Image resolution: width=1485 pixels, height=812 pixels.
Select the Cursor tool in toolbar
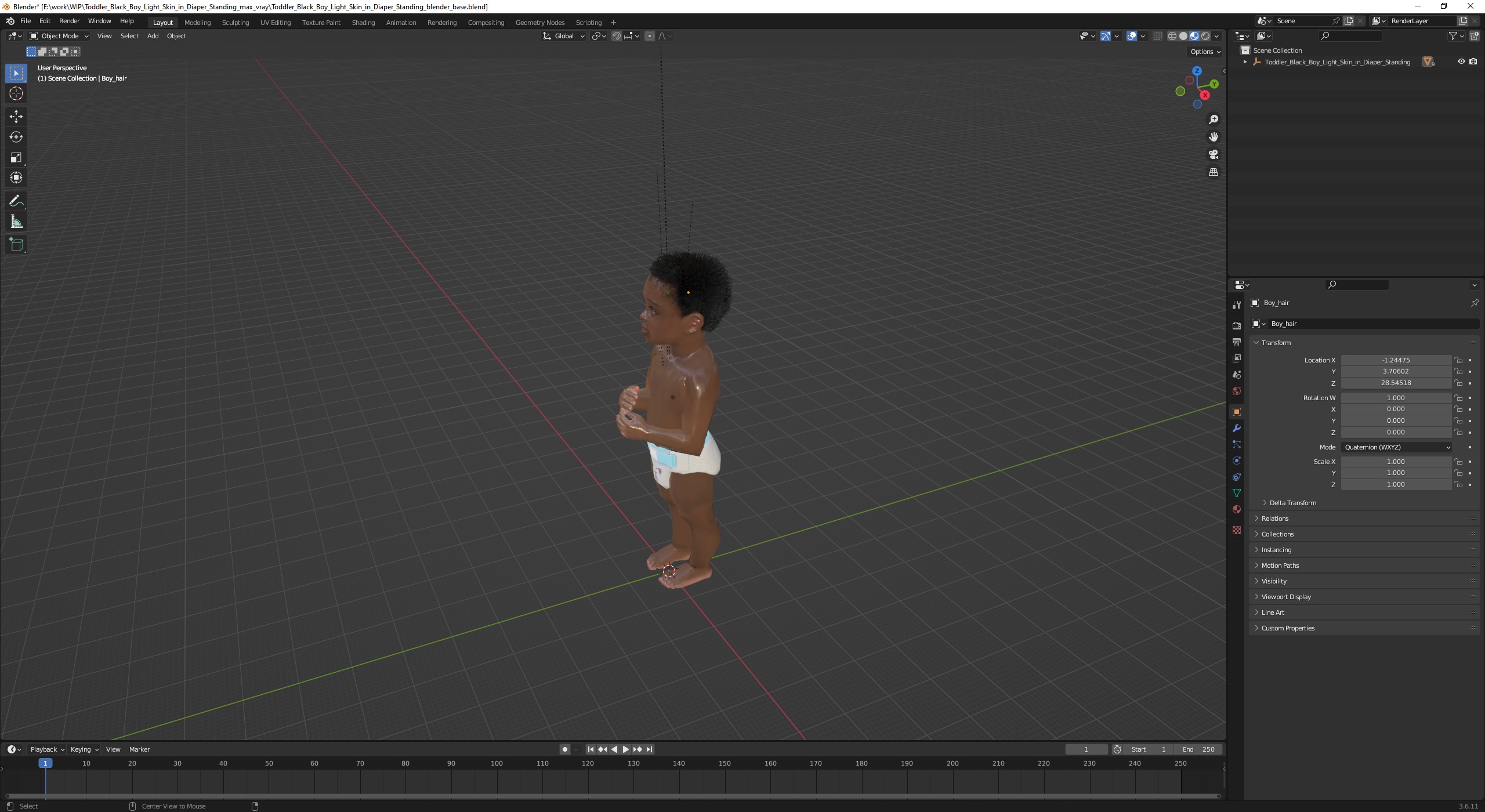click(16, 93)
